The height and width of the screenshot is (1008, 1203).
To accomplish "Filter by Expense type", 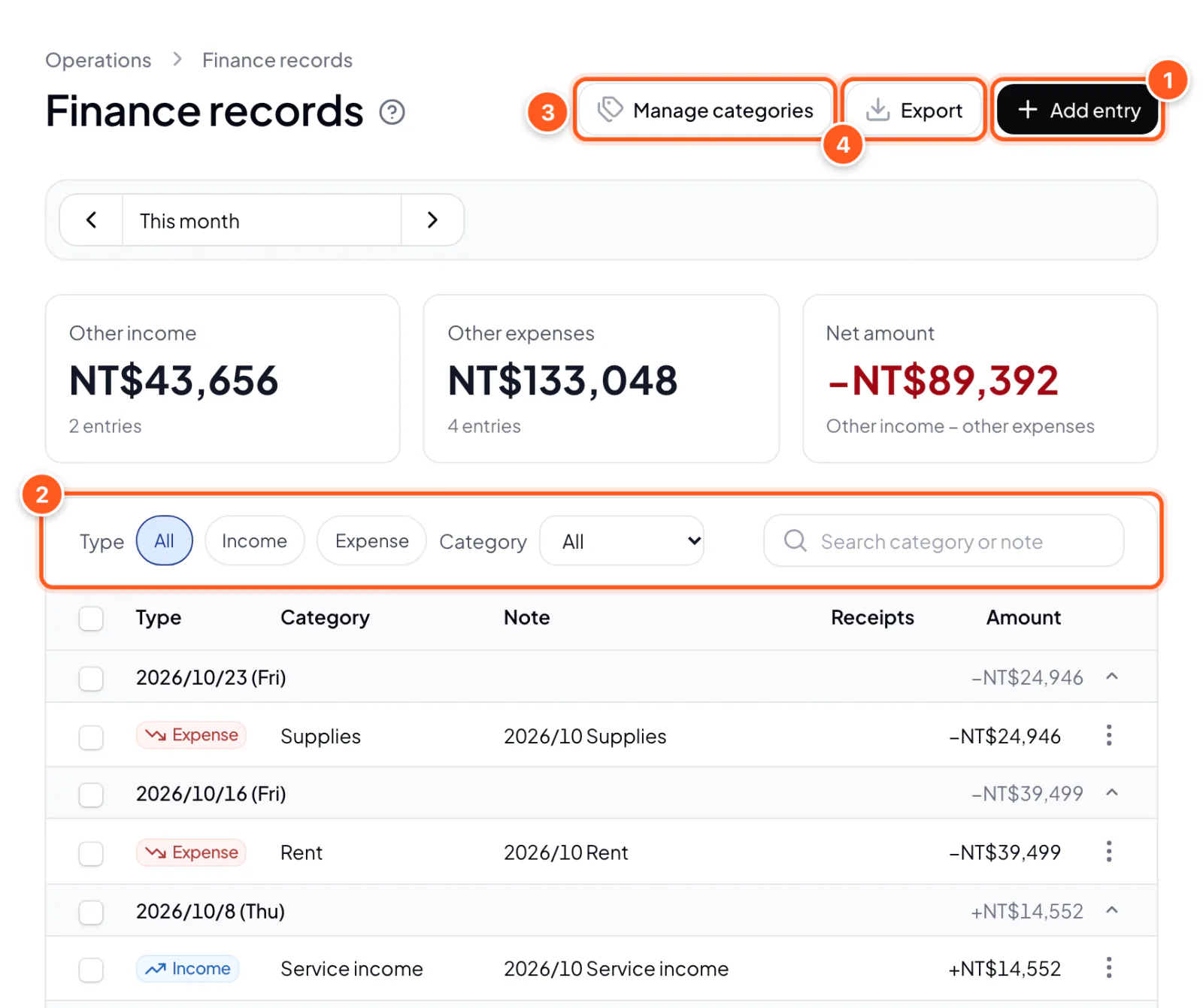I will pos(371,540).
